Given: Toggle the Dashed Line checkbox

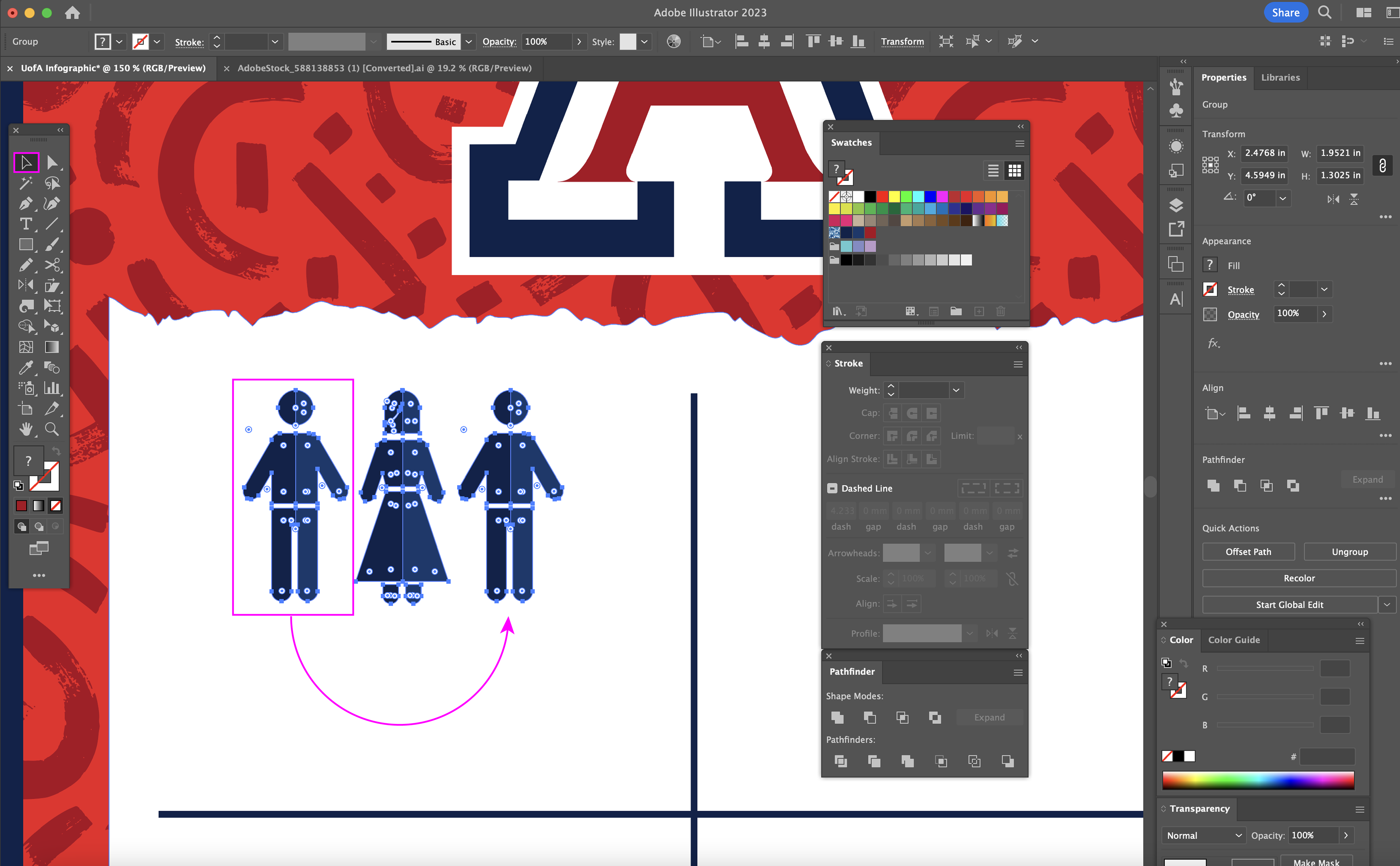Looking at the screenshot, I should pos(832,488).
